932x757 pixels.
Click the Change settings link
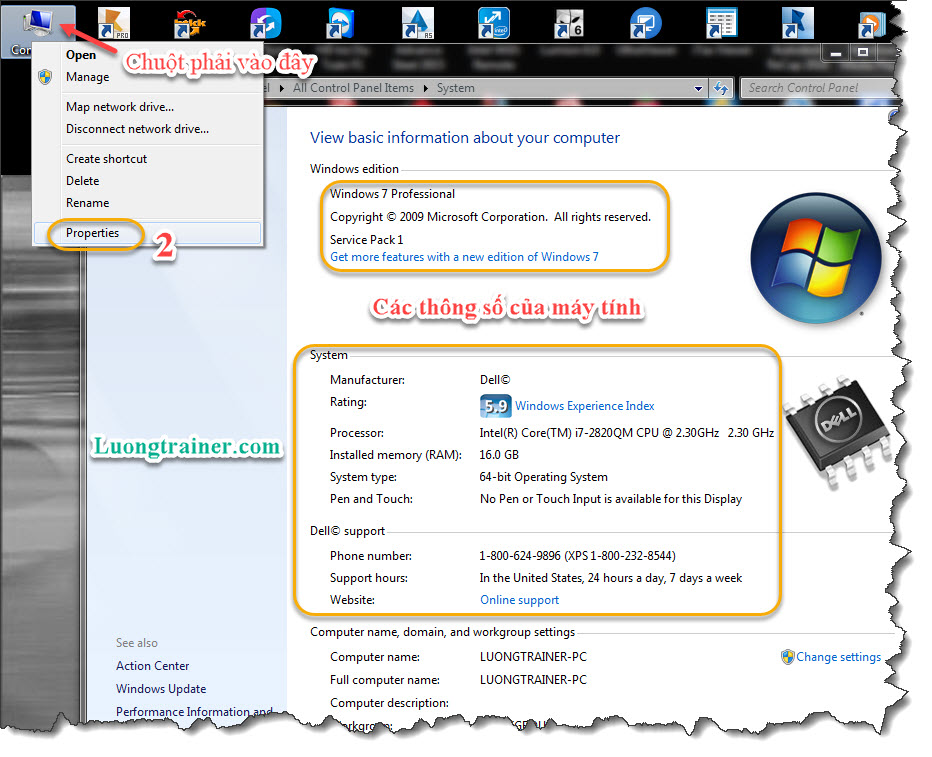[x=838, y=657]
